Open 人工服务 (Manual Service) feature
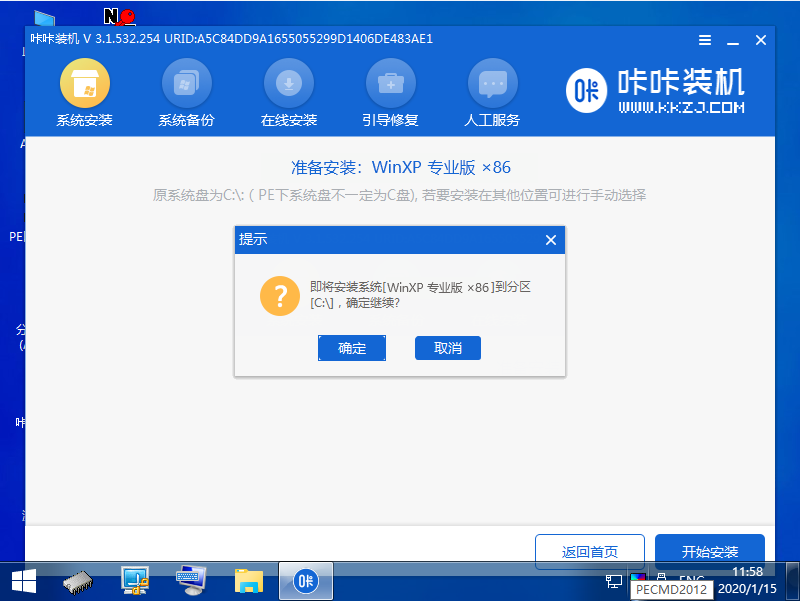800x601 pixels. (492, 83)
